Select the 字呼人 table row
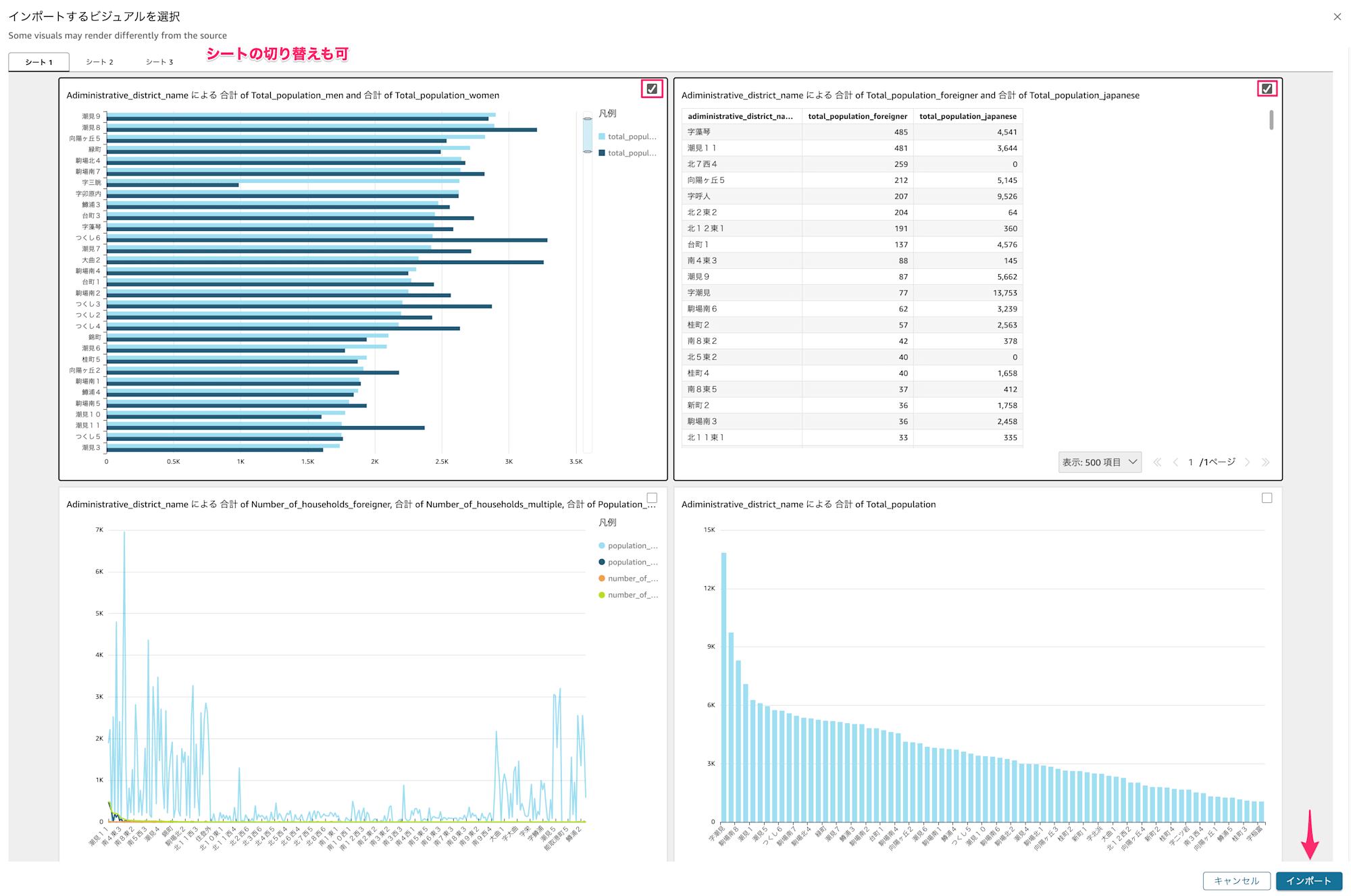This screenshot has width=1351, height=896. 852,196
